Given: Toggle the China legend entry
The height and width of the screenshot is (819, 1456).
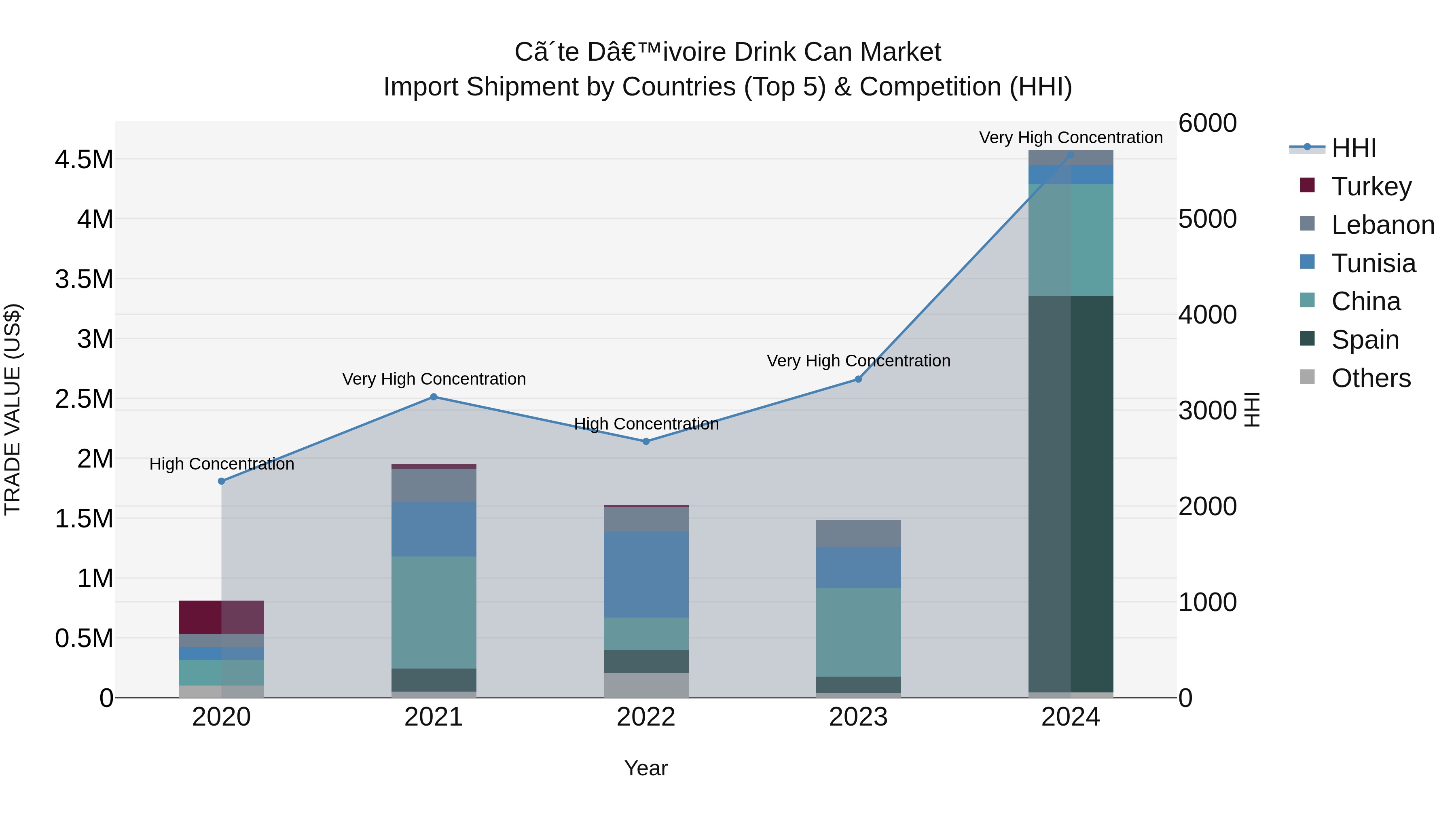Looking at the screenshot, I should 1350,301.
